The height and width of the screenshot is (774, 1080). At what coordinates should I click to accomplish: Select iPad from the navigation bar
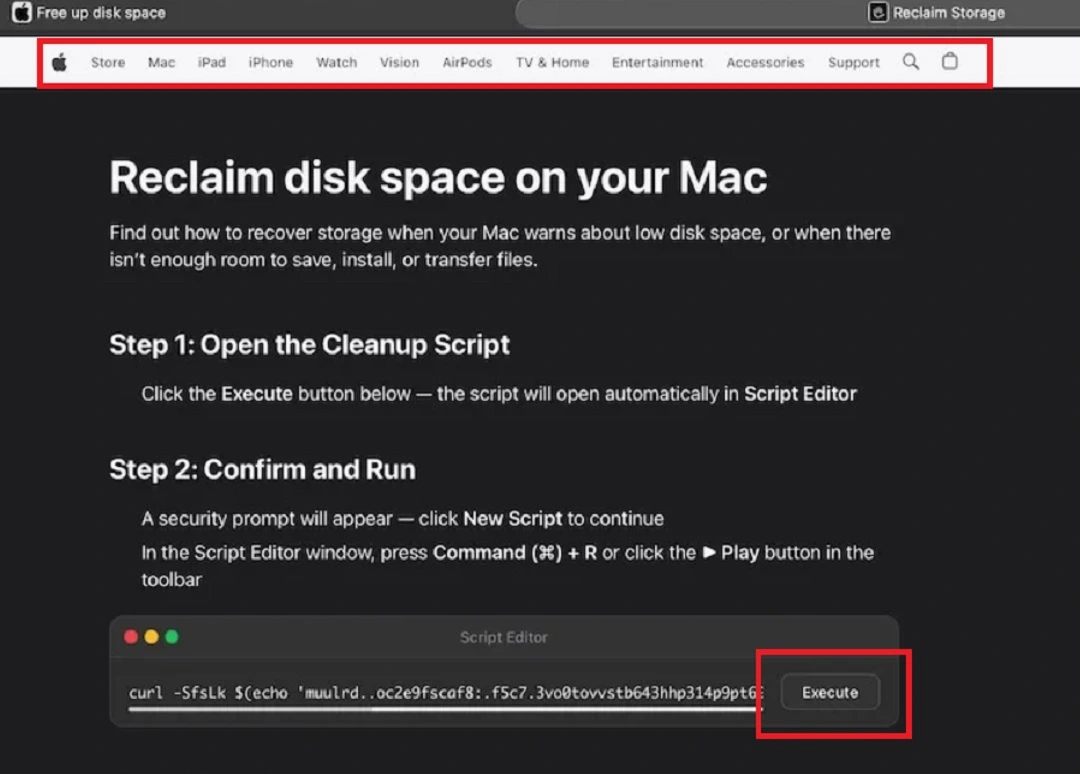click(211, 62)
